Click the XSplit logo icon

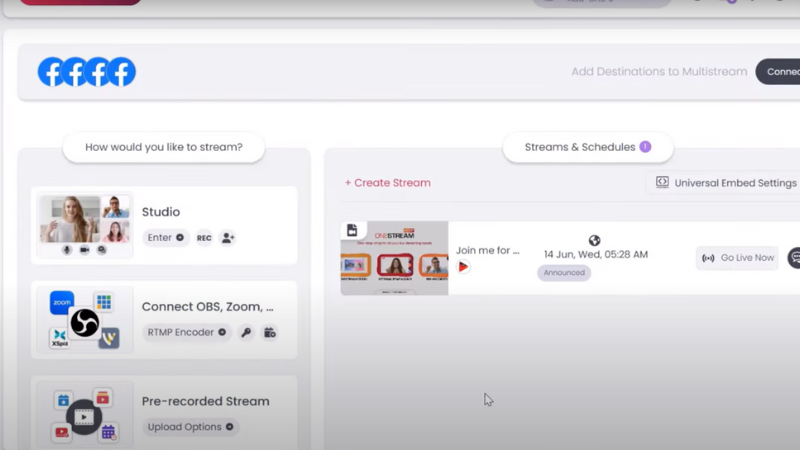(x=60, y=338)
